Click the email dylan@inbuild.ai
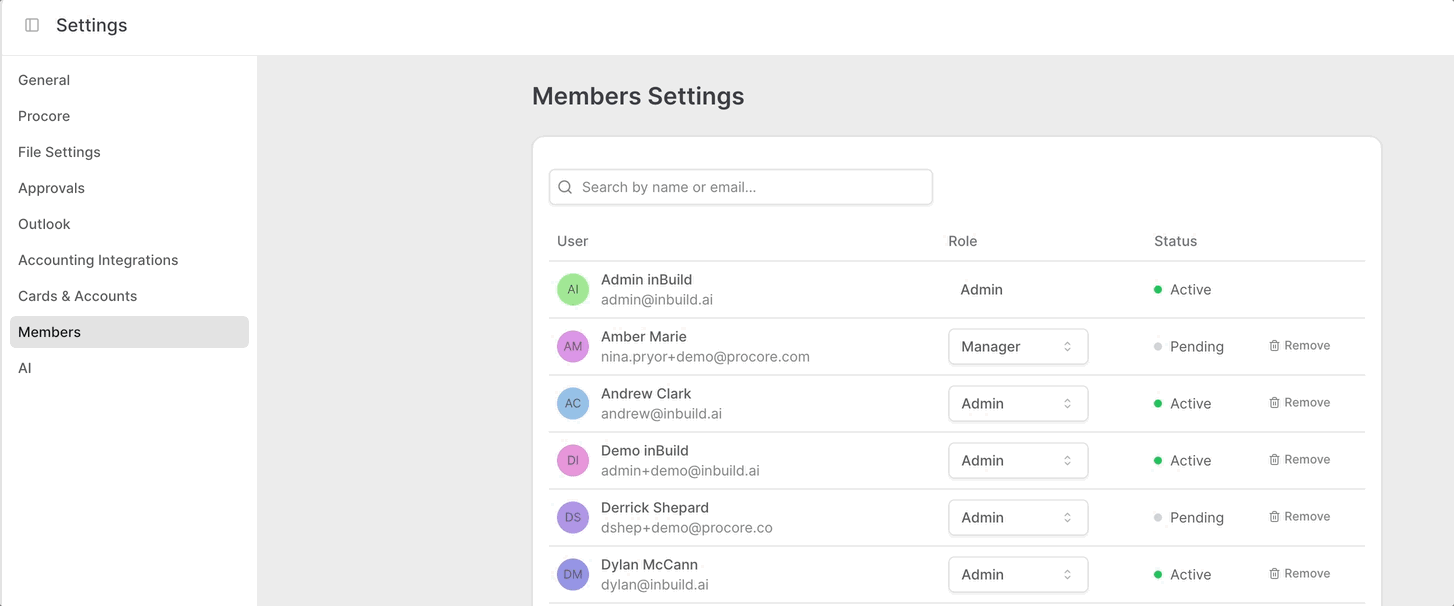The height and width of the screenshot is (606, 1454). 654,585
